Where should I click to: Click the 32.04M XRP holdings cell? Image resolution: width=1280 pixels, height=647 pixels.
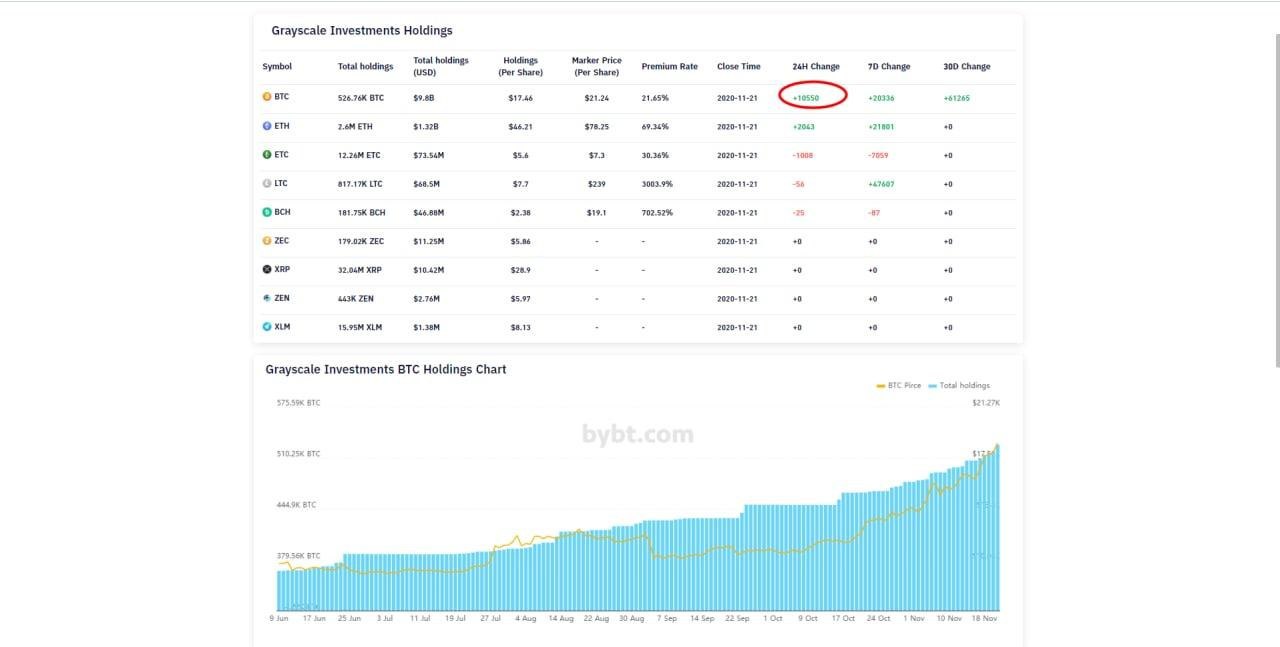tap(360, 270)
